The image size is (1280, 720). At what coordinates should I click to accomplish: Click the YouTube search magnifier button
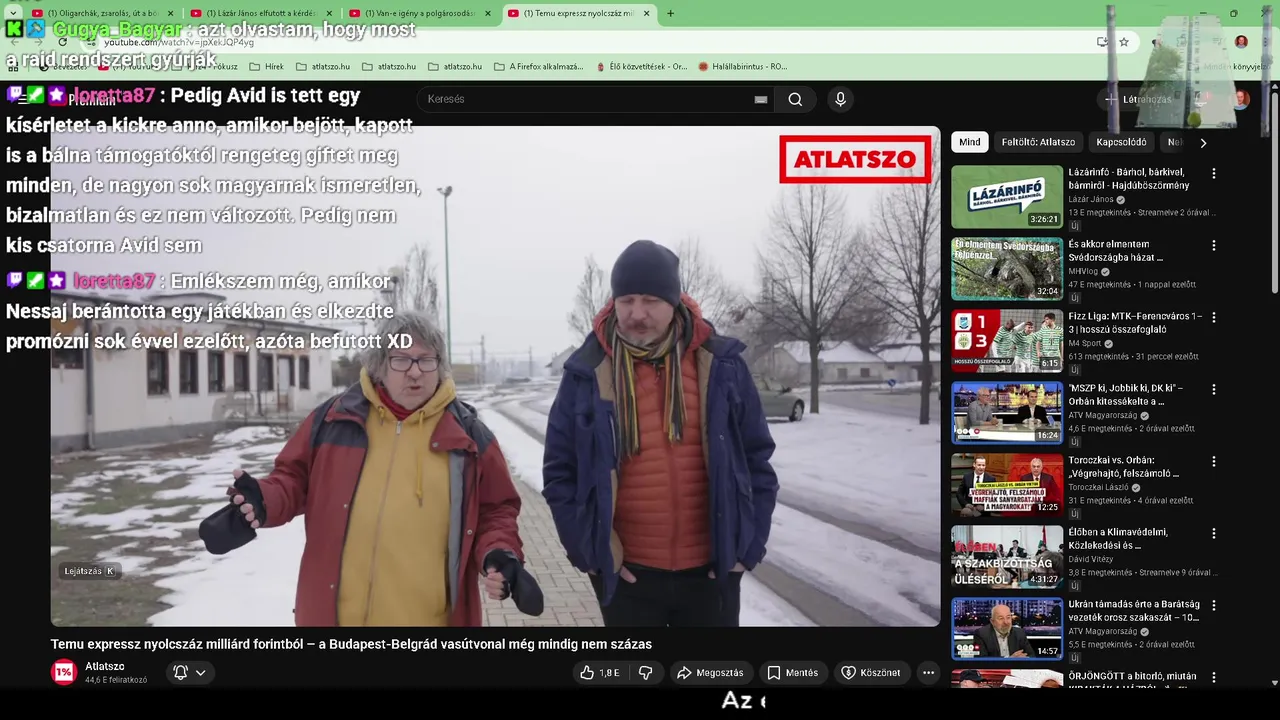pyautogui.click(x=795, y=99)
